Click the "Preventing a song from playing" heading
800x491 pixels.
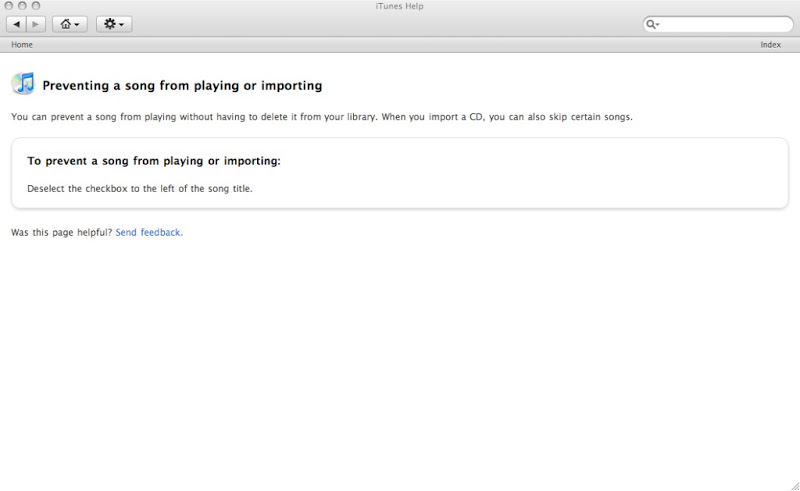(182, 86)
